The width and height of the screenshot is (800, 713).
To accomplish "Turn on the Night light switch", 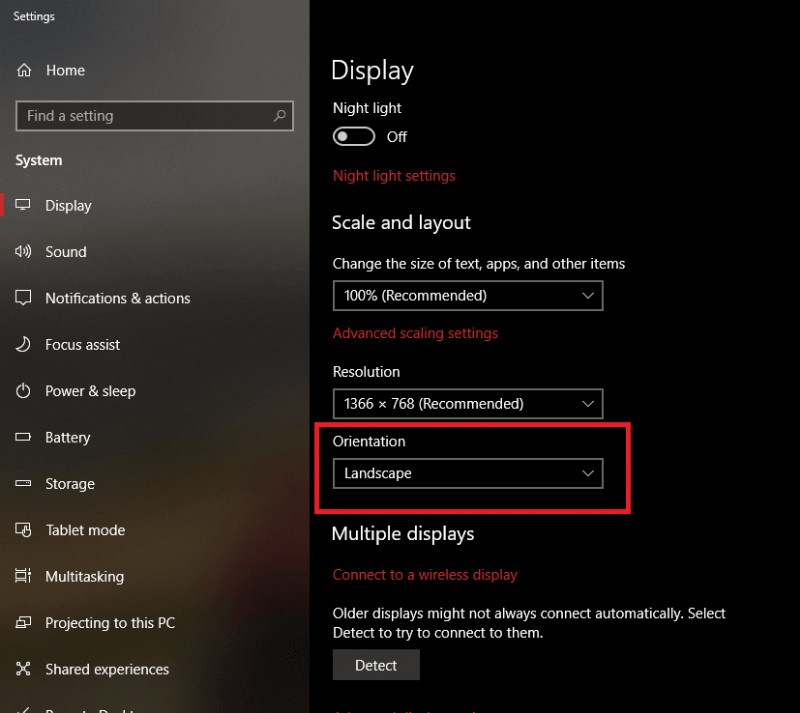I will 354,136.
